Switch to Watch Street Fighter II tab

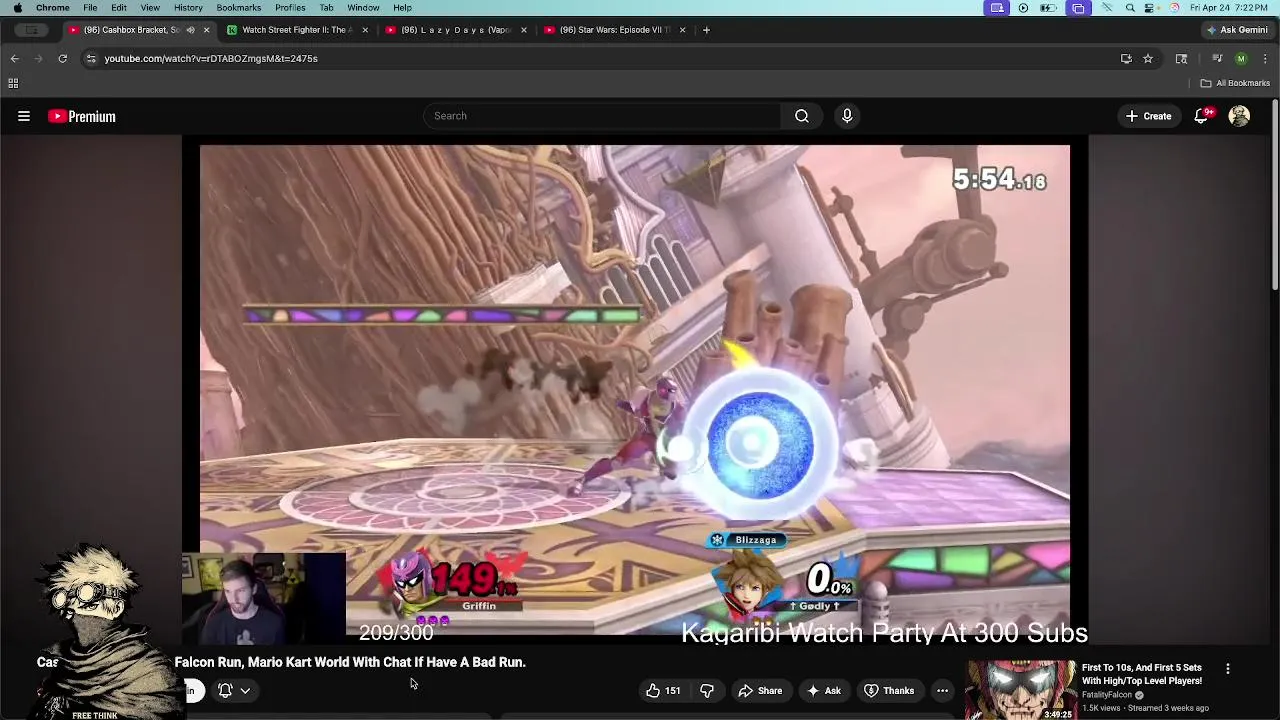click(298, 30)
